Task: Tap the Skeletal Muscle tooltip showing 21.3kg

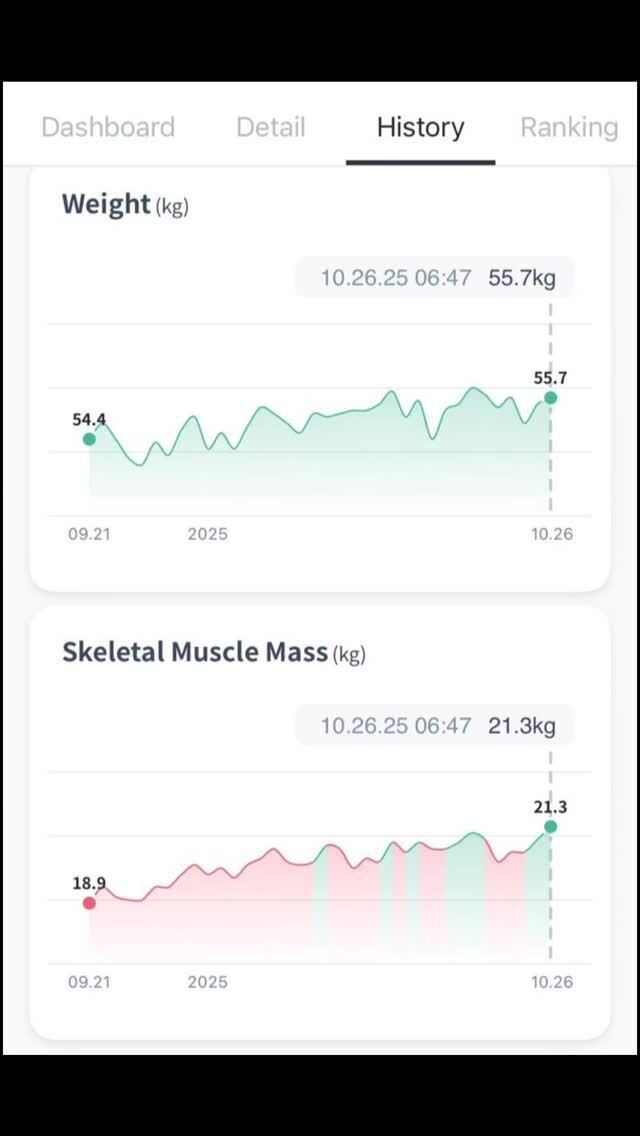Action: pos(435,726)
